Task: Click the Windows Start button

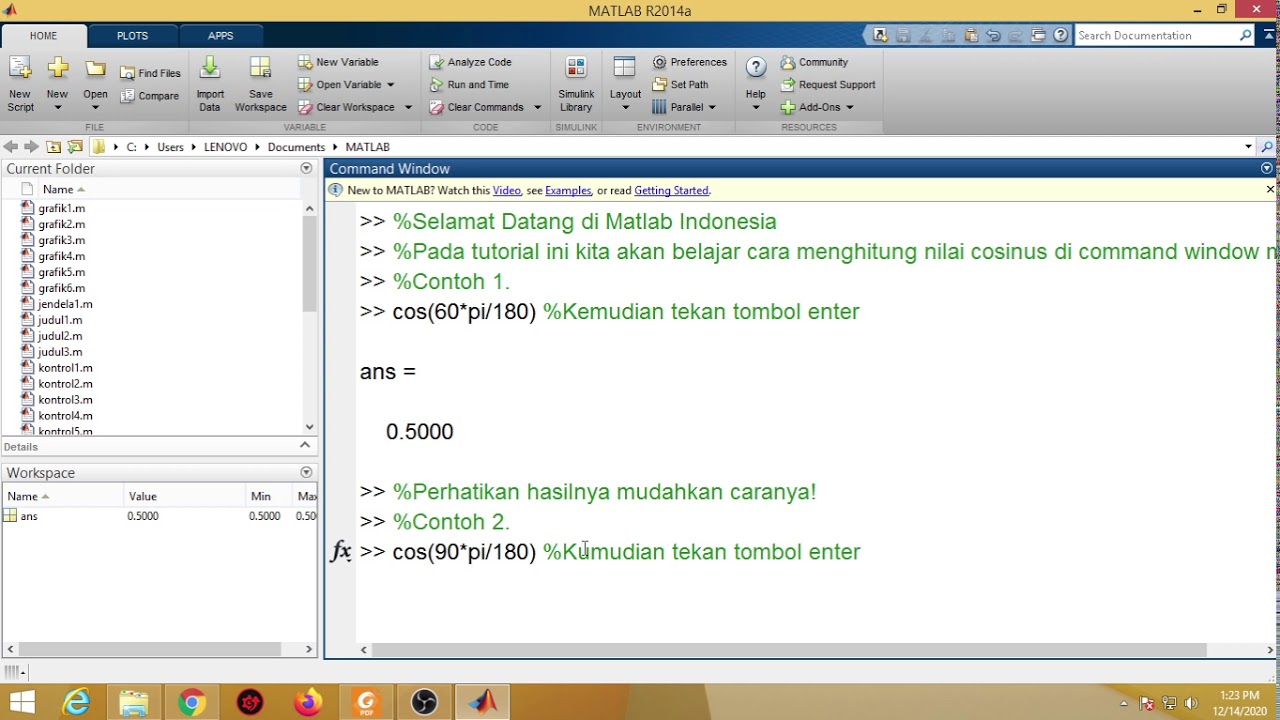Action: pyautogui.click(x=22, y=702)
